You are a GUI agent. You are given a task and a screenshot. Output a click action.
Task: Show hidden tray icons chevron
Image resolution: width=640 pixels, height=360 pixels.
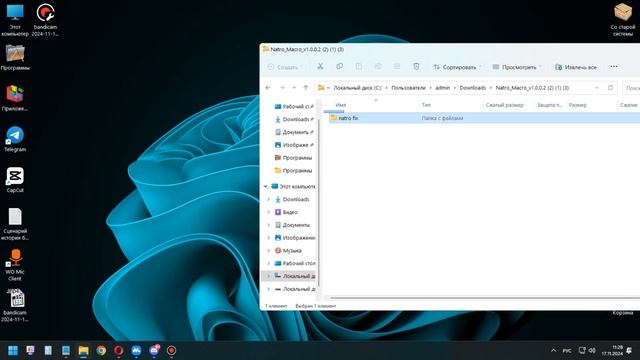[553, 351]
